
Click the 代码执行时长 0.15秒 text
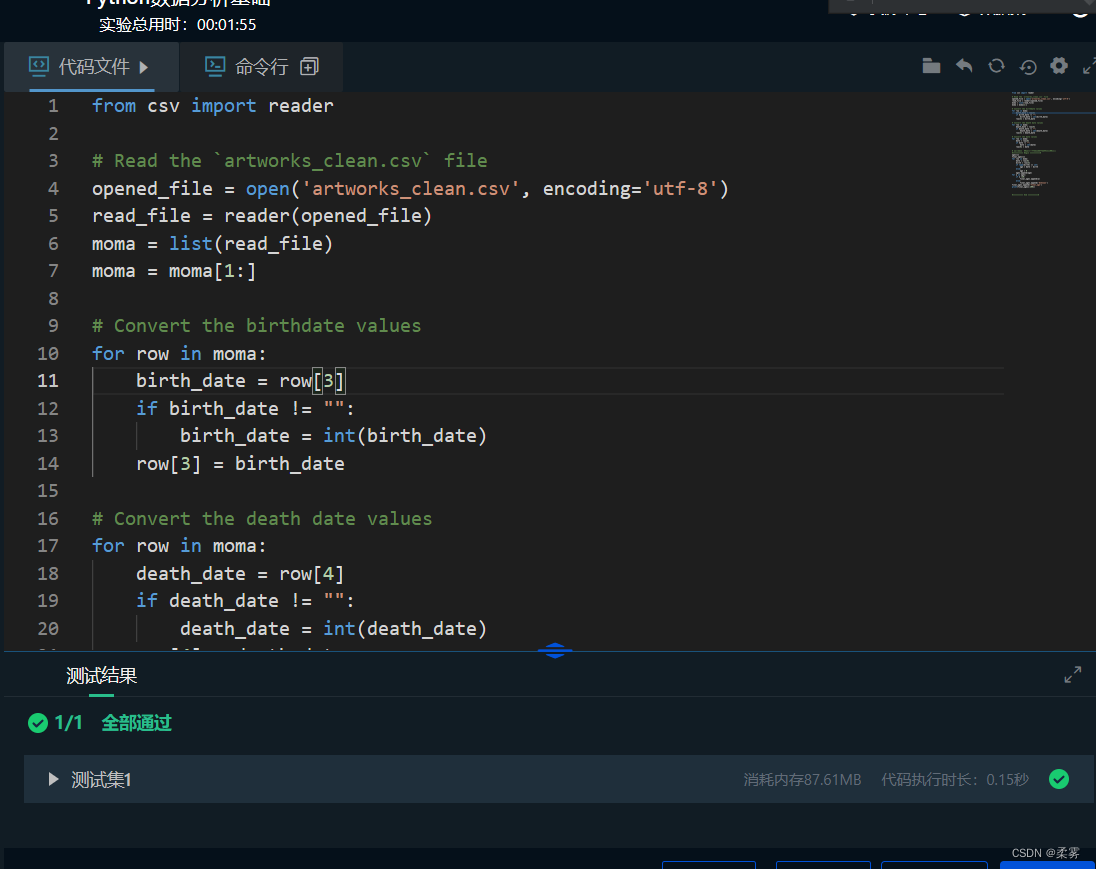pyautogui.click(x=955, y=780)
